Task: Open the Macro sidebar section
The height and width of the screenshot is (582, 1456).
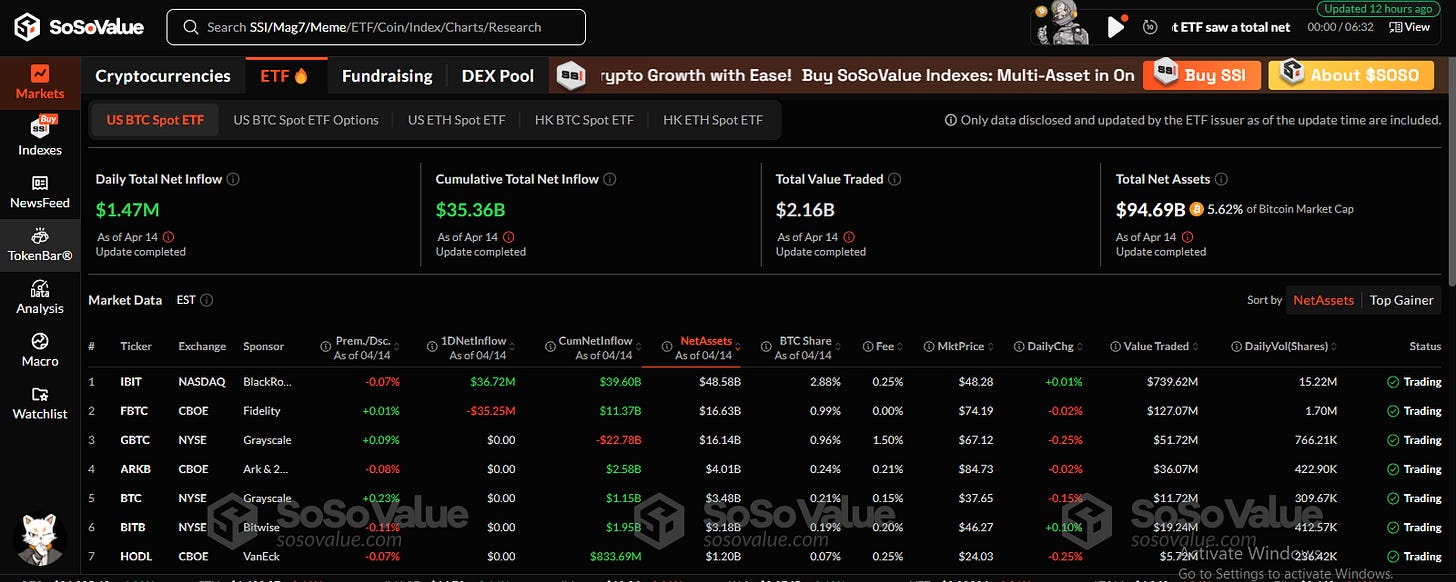Action: tap(40, 350)
